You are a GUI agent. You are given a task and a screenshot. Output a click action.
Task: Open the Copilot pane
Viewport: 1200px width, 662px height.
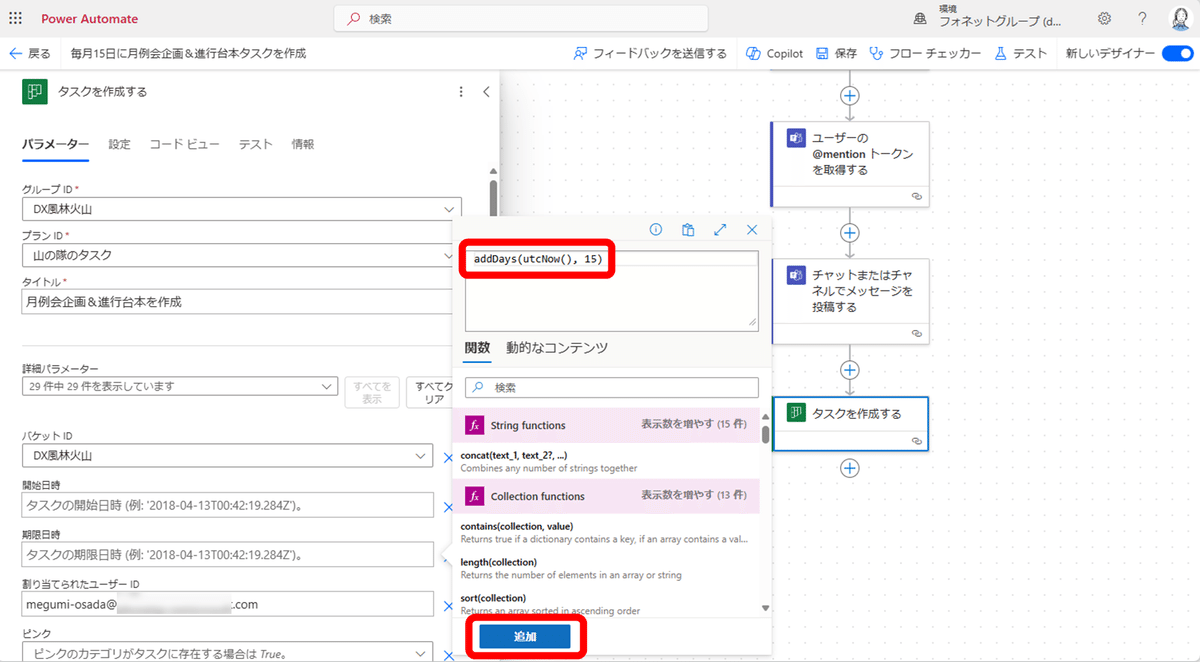click(775, 53)
